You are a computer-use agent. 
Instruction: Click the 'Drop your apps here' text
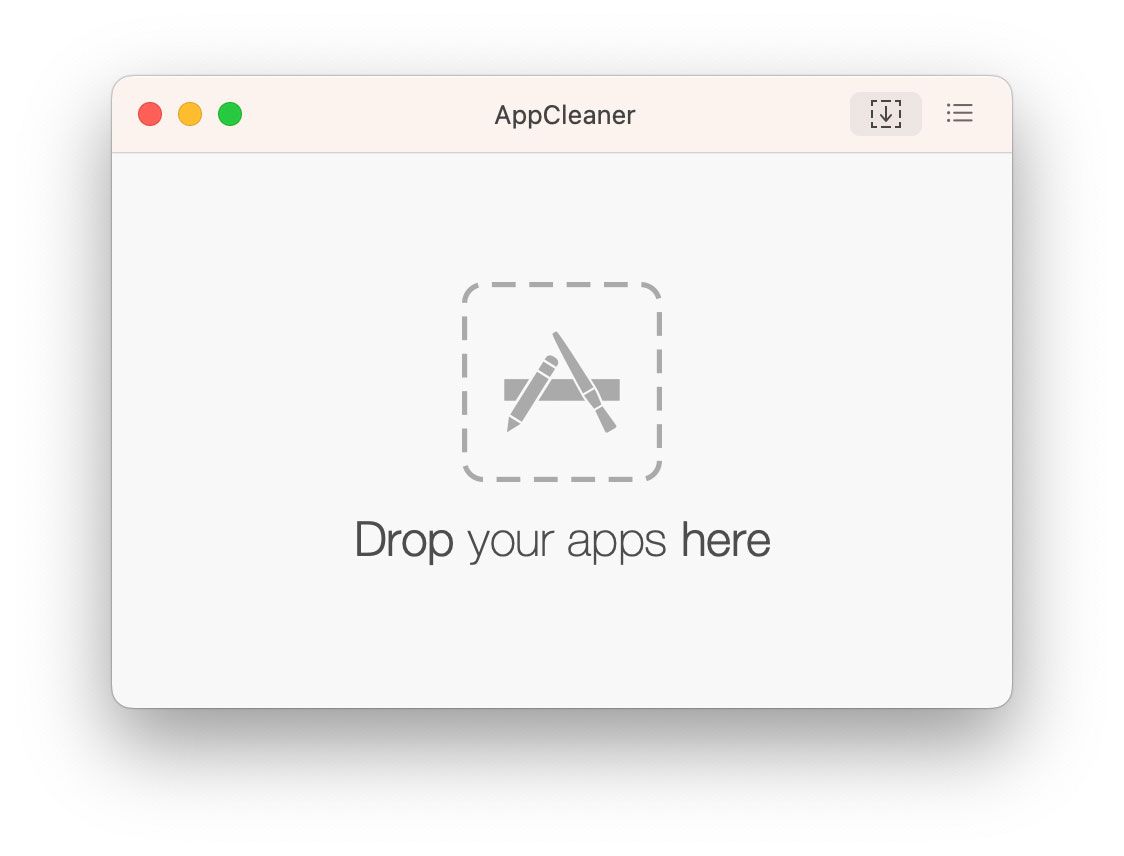click(563, 541)
